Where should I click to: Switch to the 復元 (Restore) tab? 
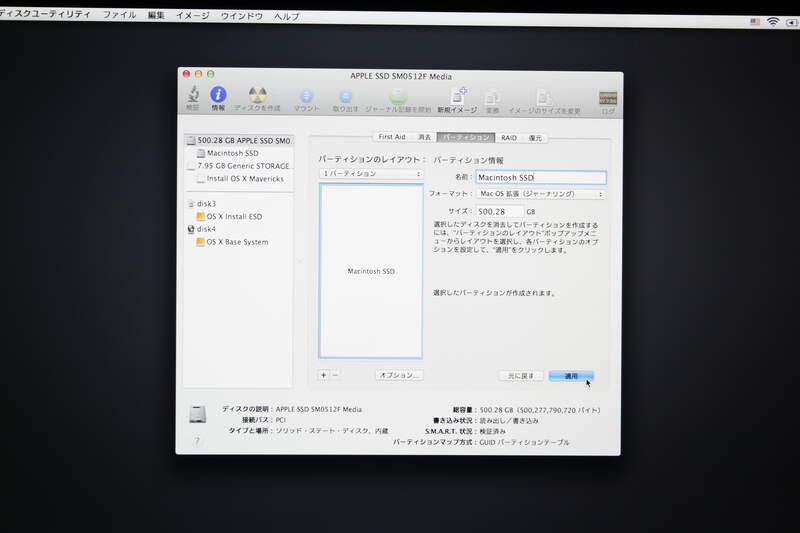tap(536, 137)
